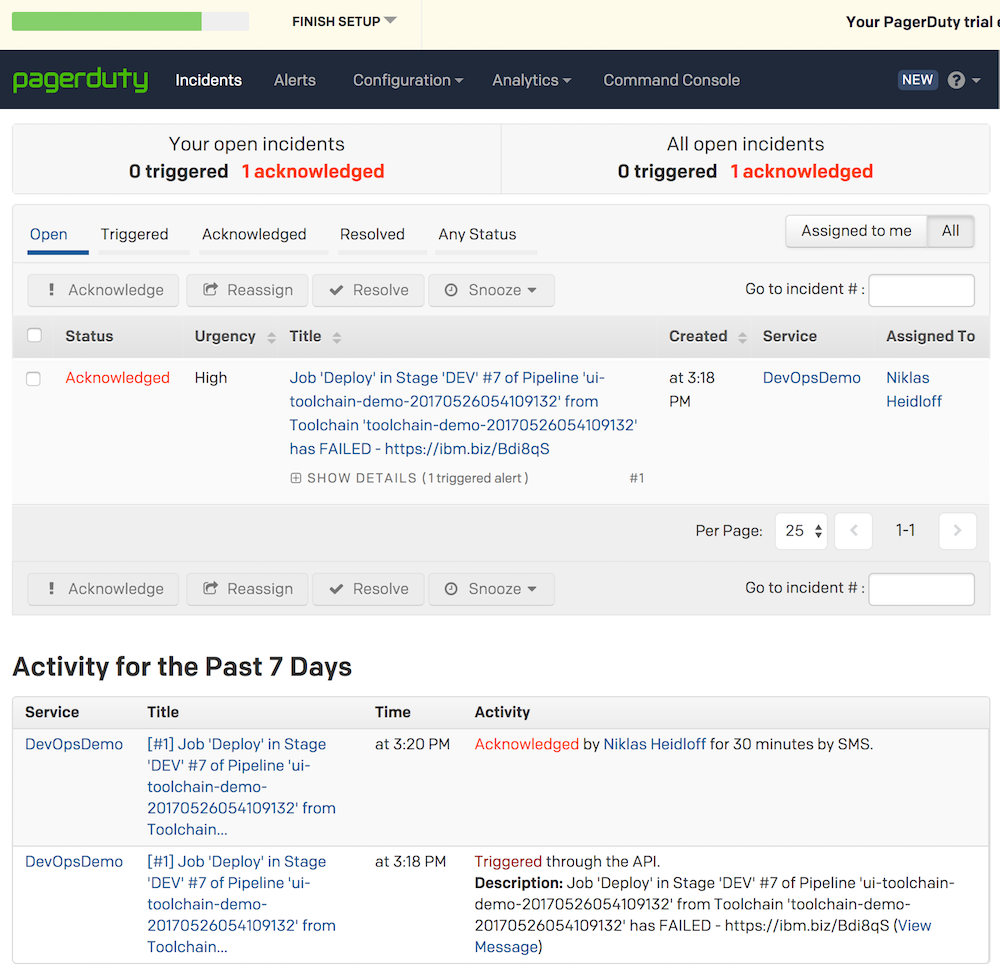Viewport: 1000px width, 970px height.
Task: Click the Assigned To column header
Action: pos(930,336)
